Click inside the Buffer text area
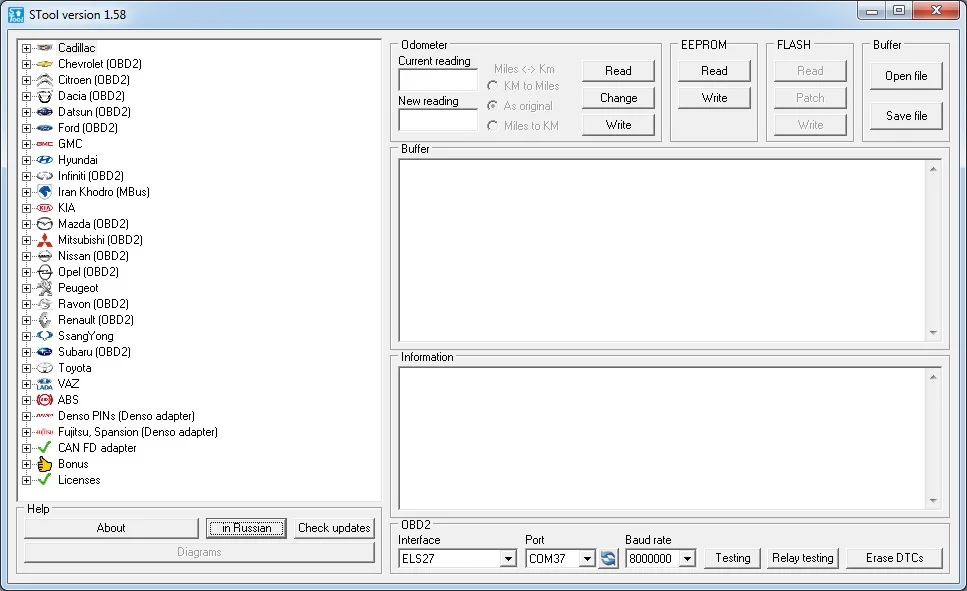 pos(663,250)
